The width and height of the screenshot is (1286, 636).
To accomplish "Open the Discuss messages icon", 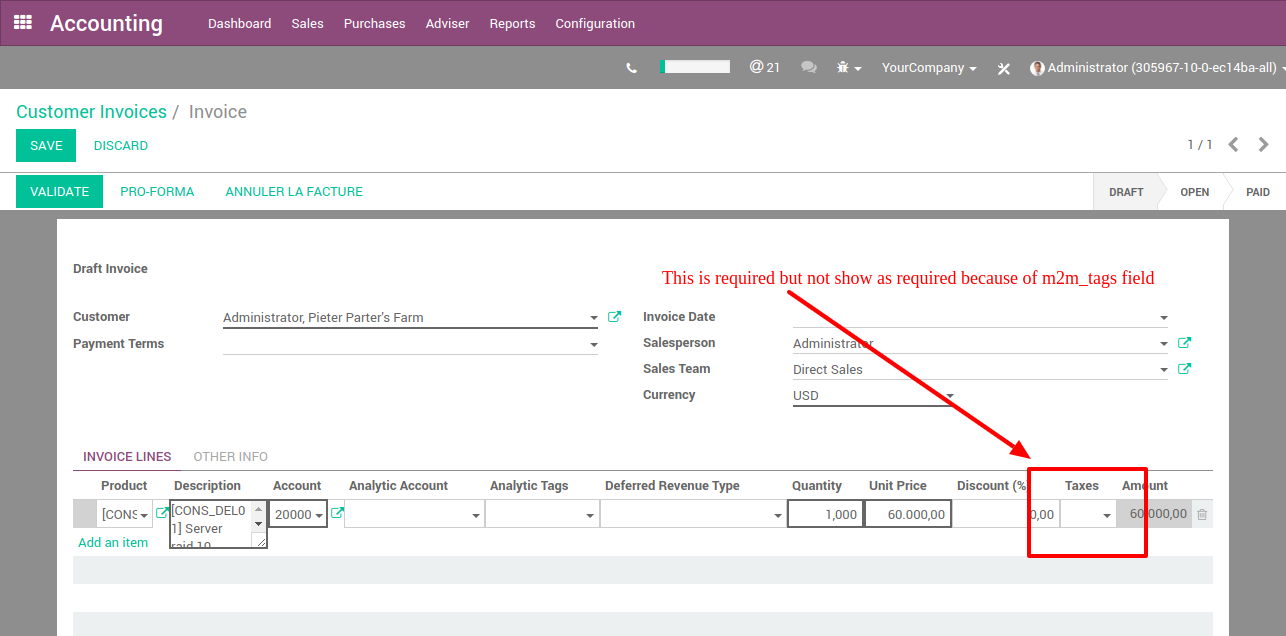I will coord(807,67).
